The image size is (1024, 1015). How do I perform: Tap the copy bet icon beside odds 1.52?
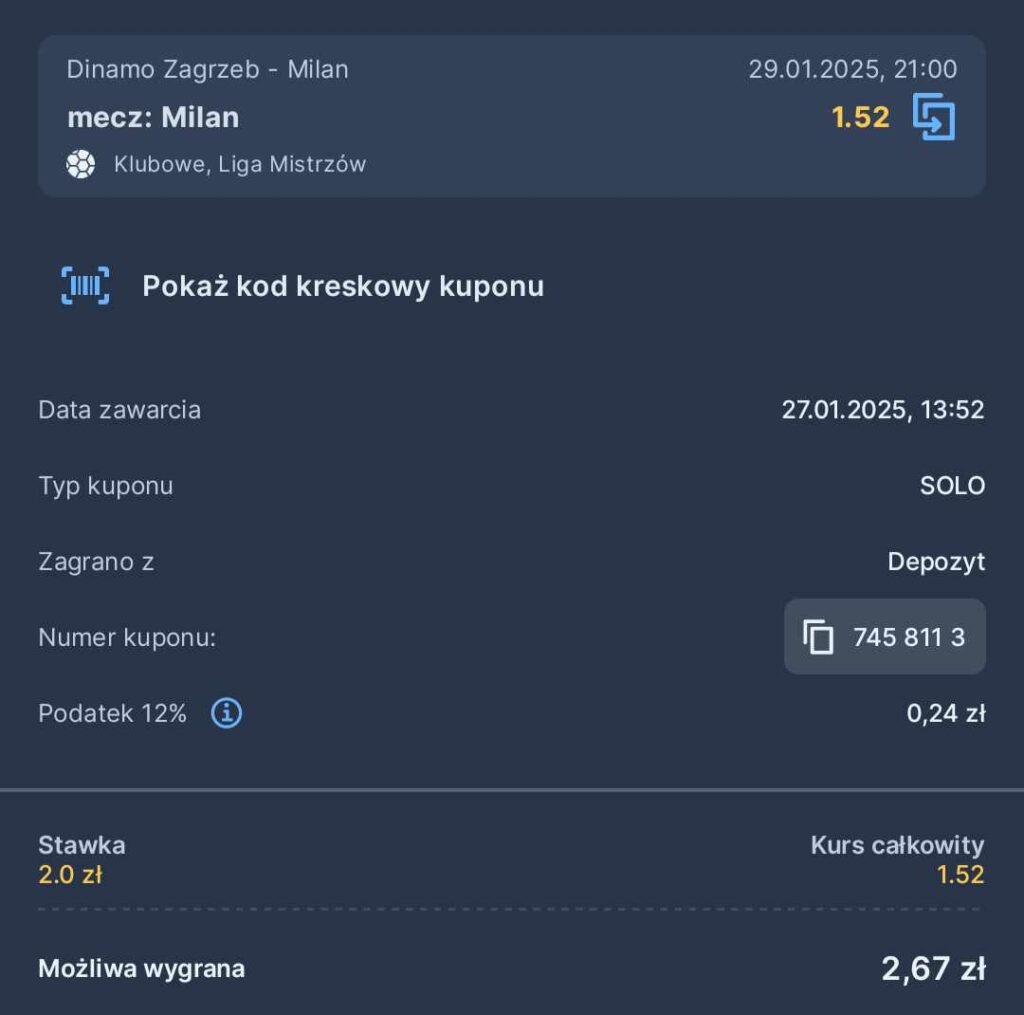(x=934, y=117)
